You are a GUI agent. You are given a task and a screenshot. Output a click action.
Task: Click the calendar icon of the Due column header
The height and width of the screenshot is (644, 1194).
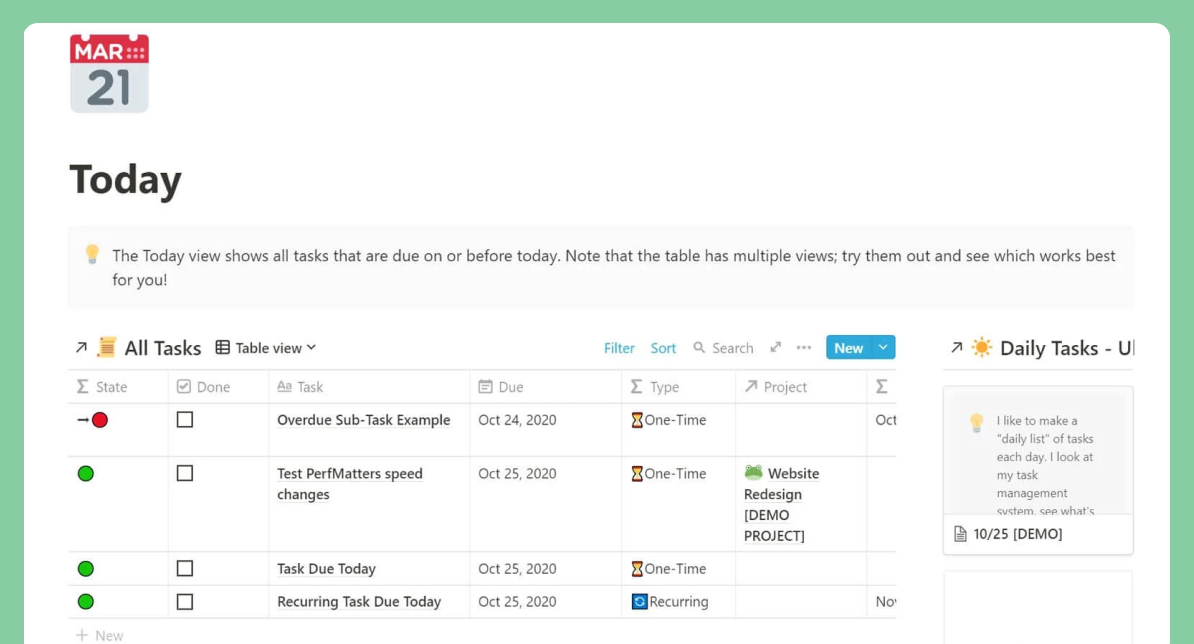coord(485,387)
